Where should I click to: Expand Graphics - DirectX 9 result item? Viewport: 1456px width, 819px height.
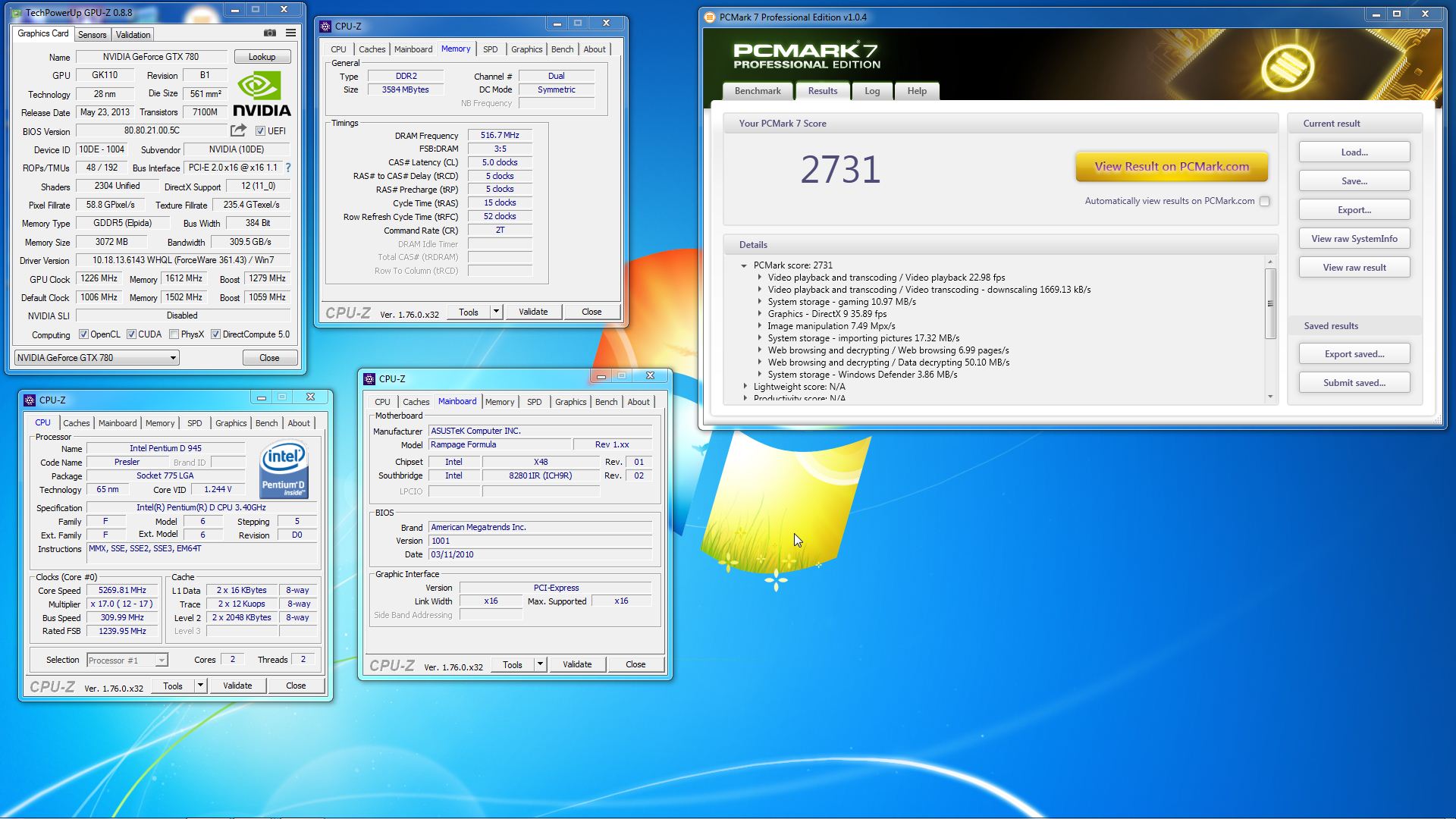(x=759, y=314)
